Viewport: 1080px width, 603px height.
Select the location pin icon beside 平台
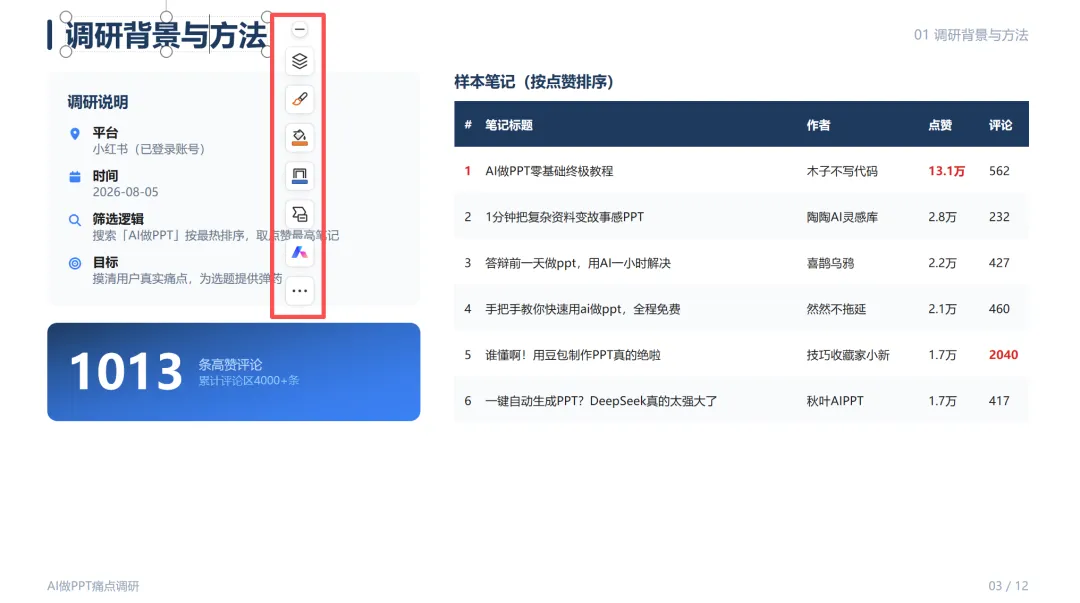click(x=75, y=134)
